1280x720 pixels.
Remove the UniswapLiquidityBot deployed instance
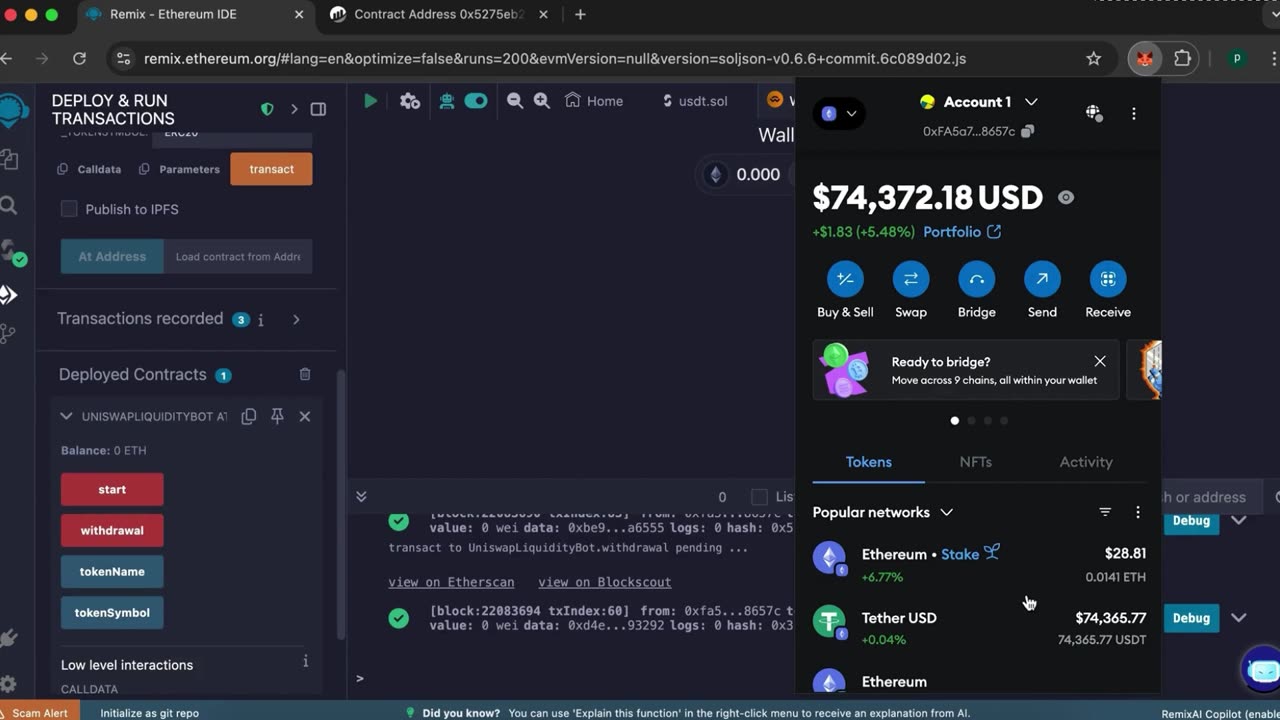tap(305, 416)
